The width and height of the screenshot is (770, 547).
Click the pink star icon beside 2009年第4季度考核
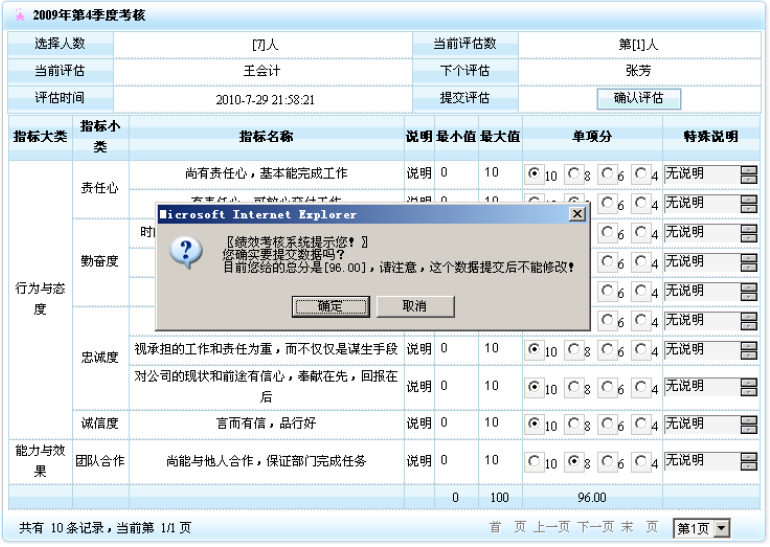coord(20,15)
